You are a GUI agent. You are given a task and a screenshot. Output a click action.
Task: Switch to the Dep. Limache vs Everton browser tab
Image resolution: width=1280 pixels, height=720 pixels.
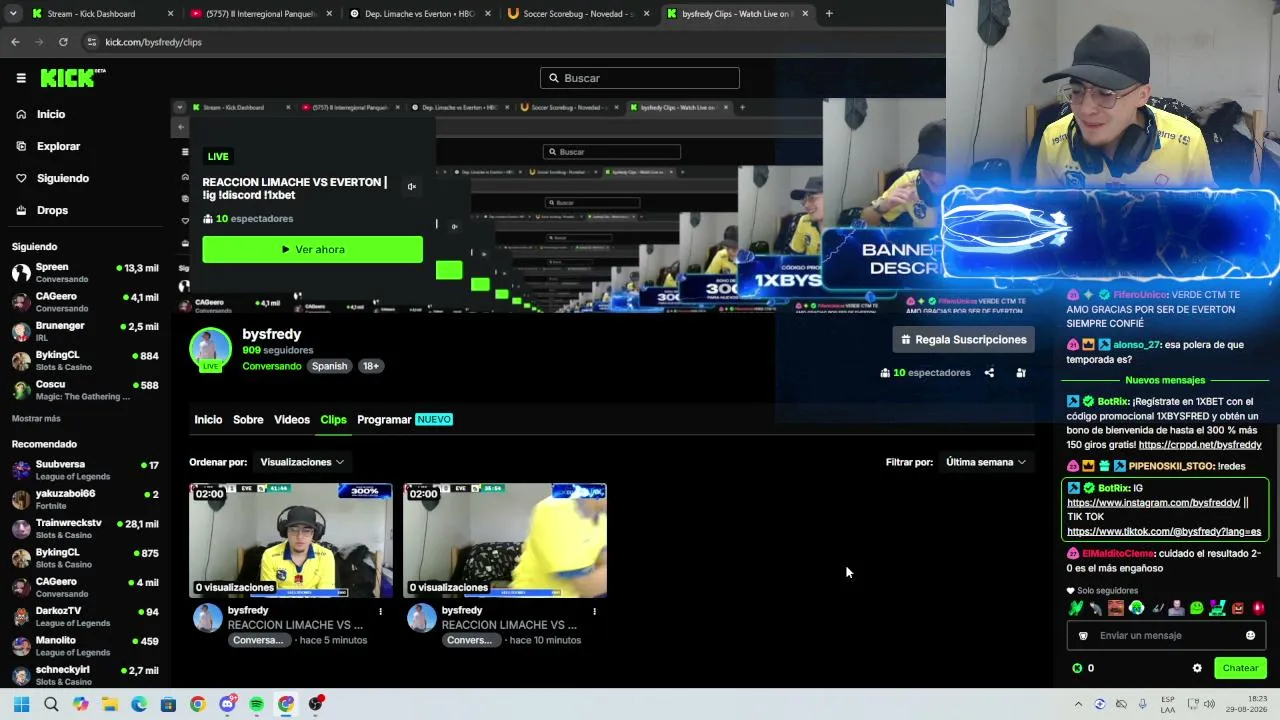pyautogui.click(x=420, y=14)
